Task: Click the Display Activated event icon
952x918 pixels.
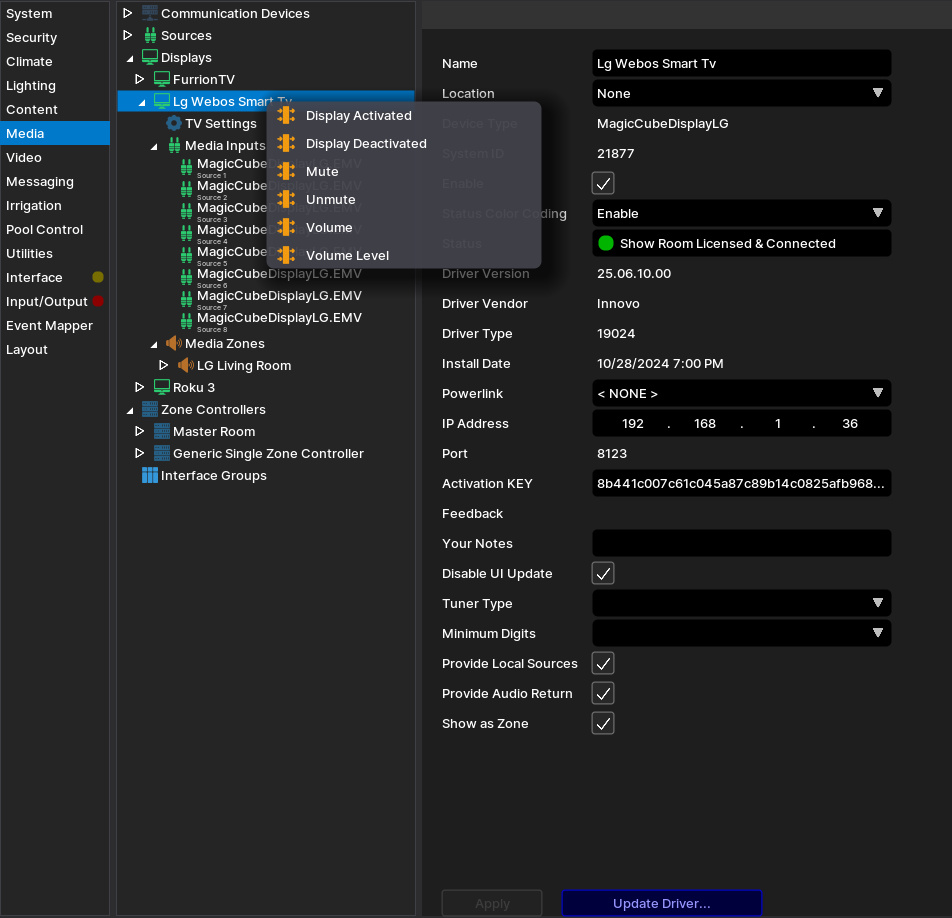Action: point(286,115)
